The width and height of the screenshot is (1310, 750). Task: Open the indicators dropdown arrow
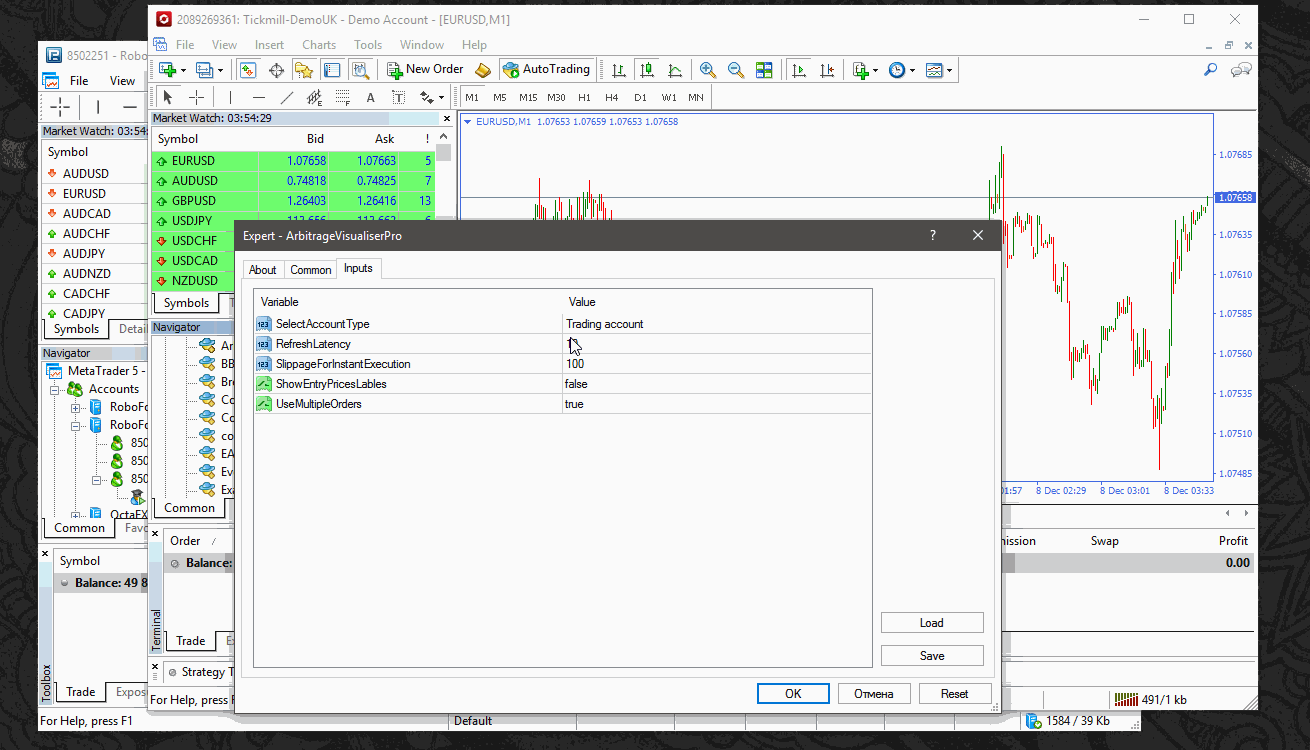[876, 70]
